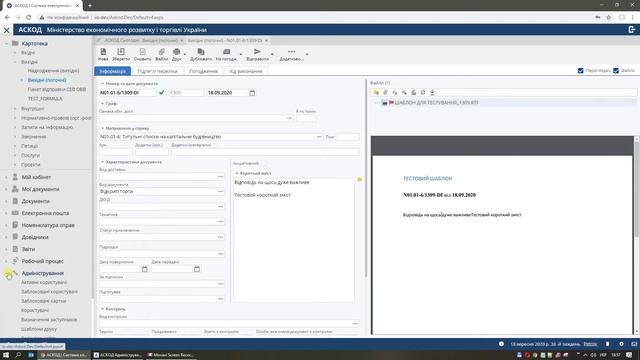
Task: Toggle the Перегляд checkbox
Action: [580, 71]
